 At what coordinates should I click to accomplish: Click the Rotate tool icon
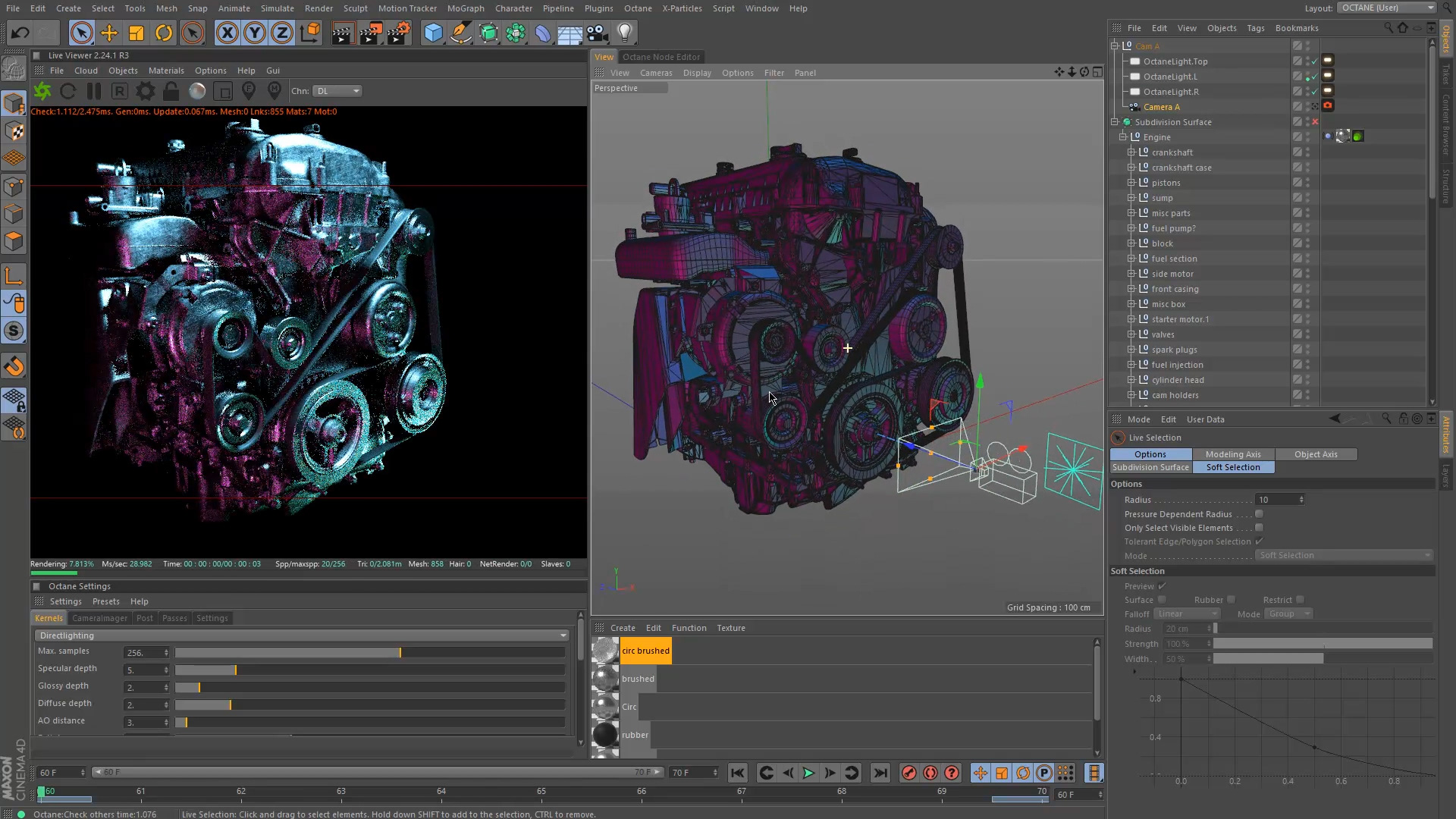coord(164,33)
